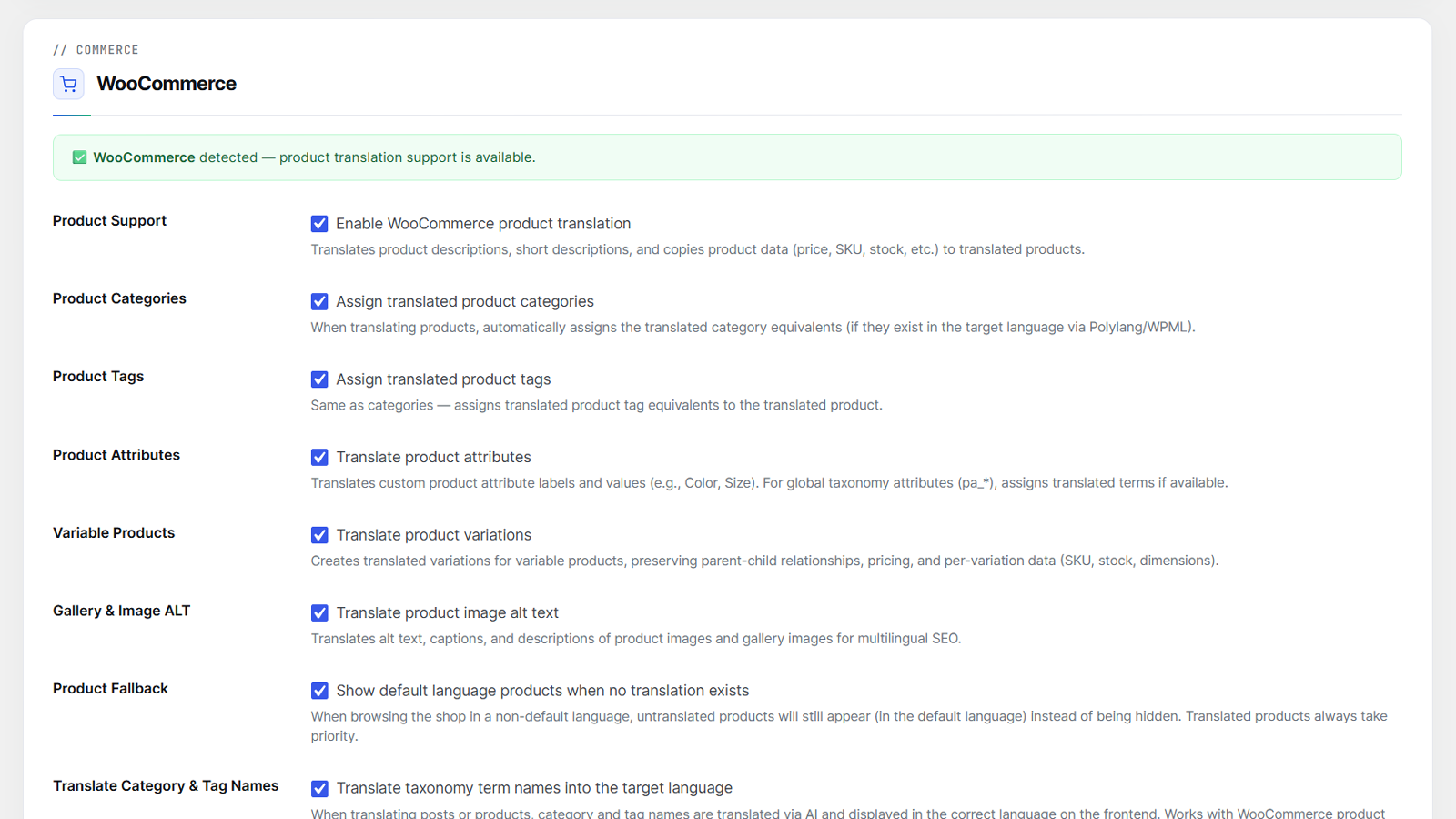The image size is (1456, 819).
Task: Click the green check icon in detected notice
Action: click(x=79, y=157)
